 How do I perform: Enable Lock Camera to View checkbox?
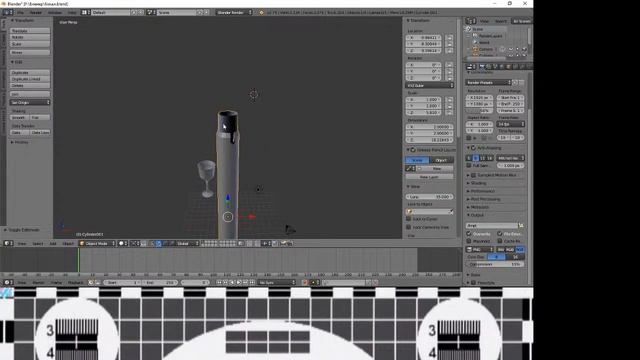tap(409, 227)
